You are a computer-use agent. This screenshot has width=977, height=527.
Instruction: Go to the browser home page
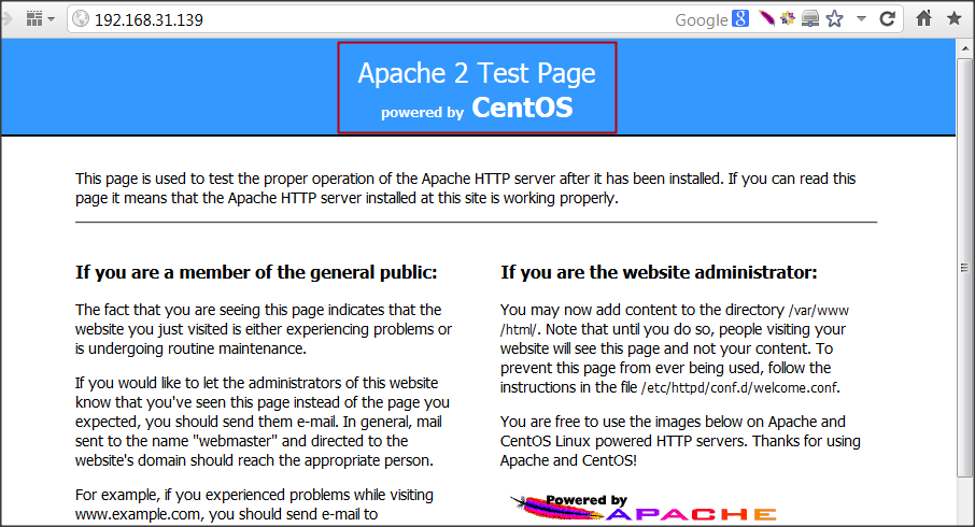923,18
